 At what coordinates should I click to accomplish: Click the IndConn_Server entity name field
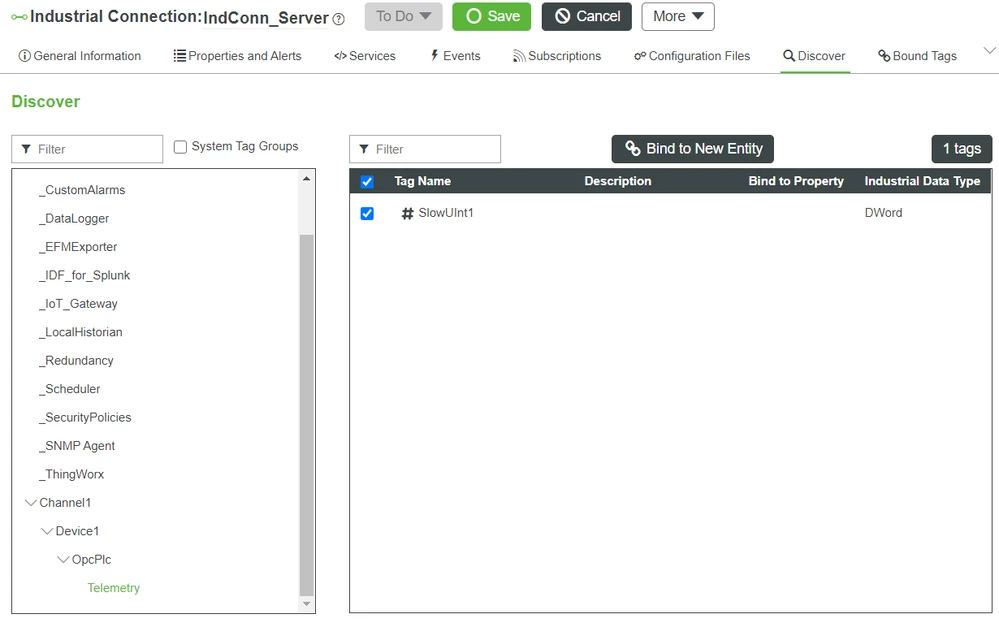point(266,17)
